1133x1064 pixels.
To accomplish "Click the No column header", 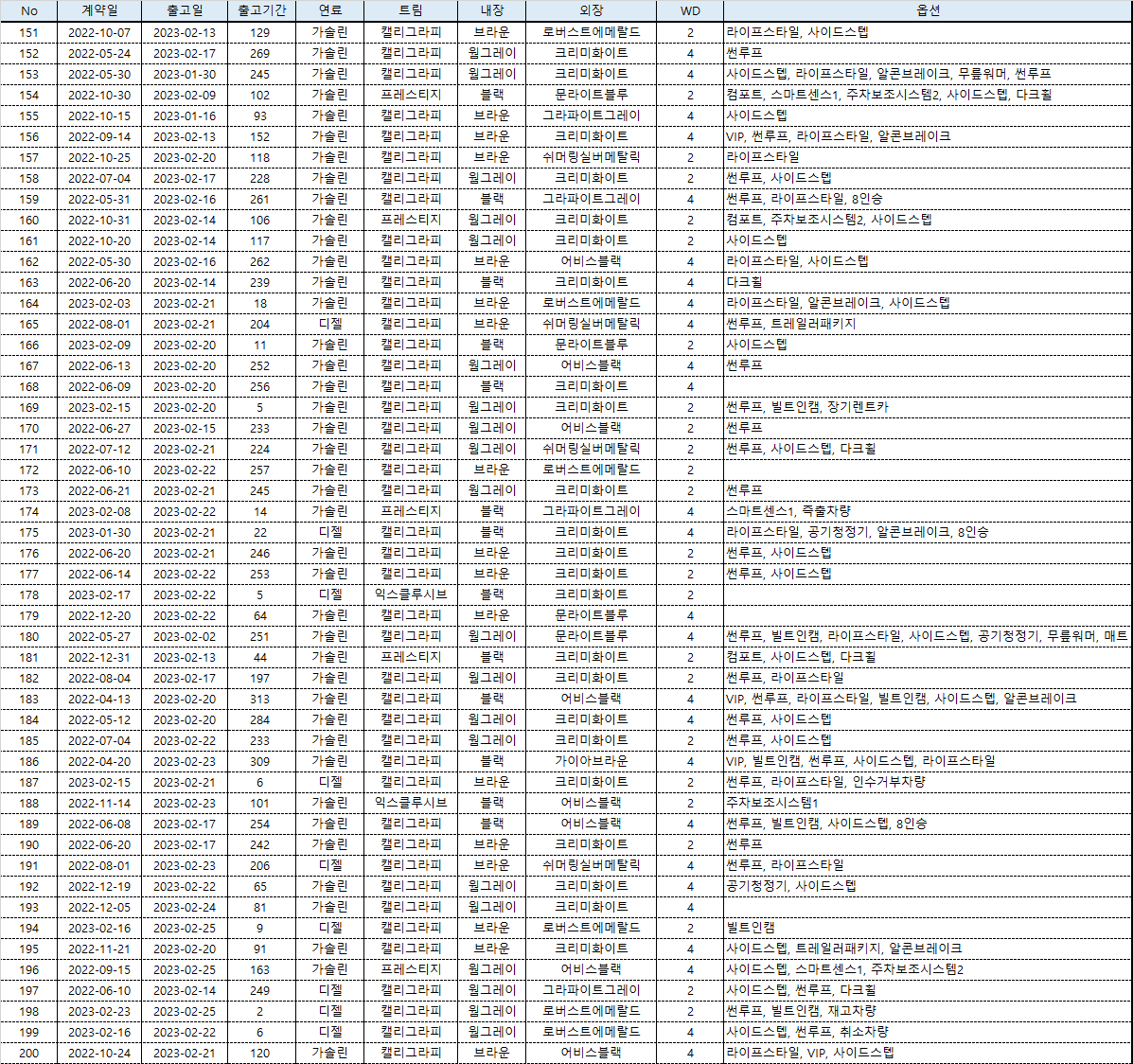I will 29,10.
